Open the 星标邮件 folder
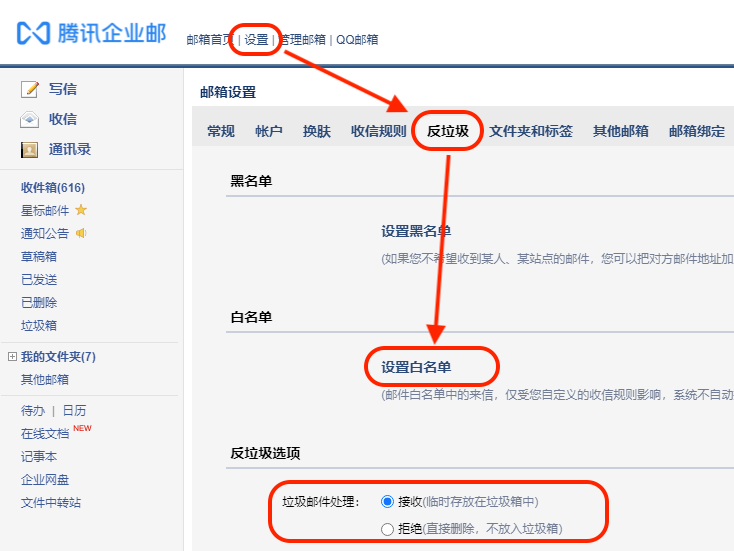The image size is (734, 551). click(x=45, y=211)
